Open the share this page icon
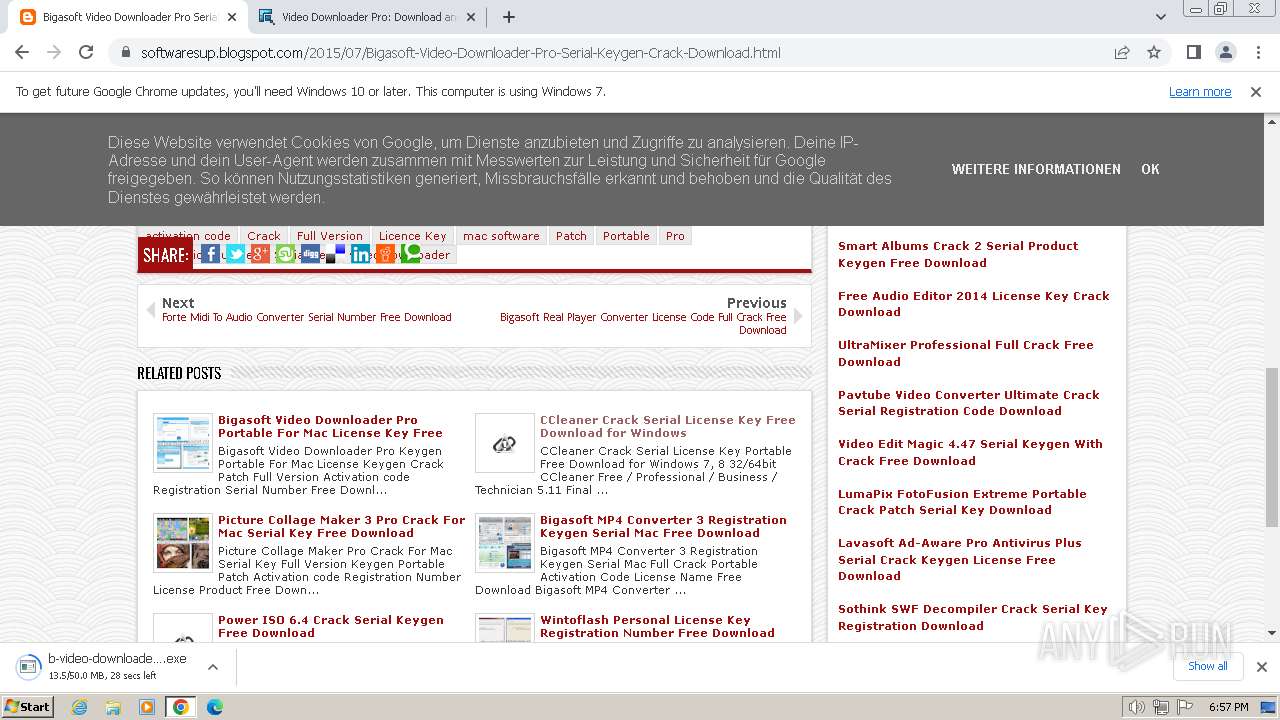Viewport: 1280px width, 720px height. [1122, 52]
